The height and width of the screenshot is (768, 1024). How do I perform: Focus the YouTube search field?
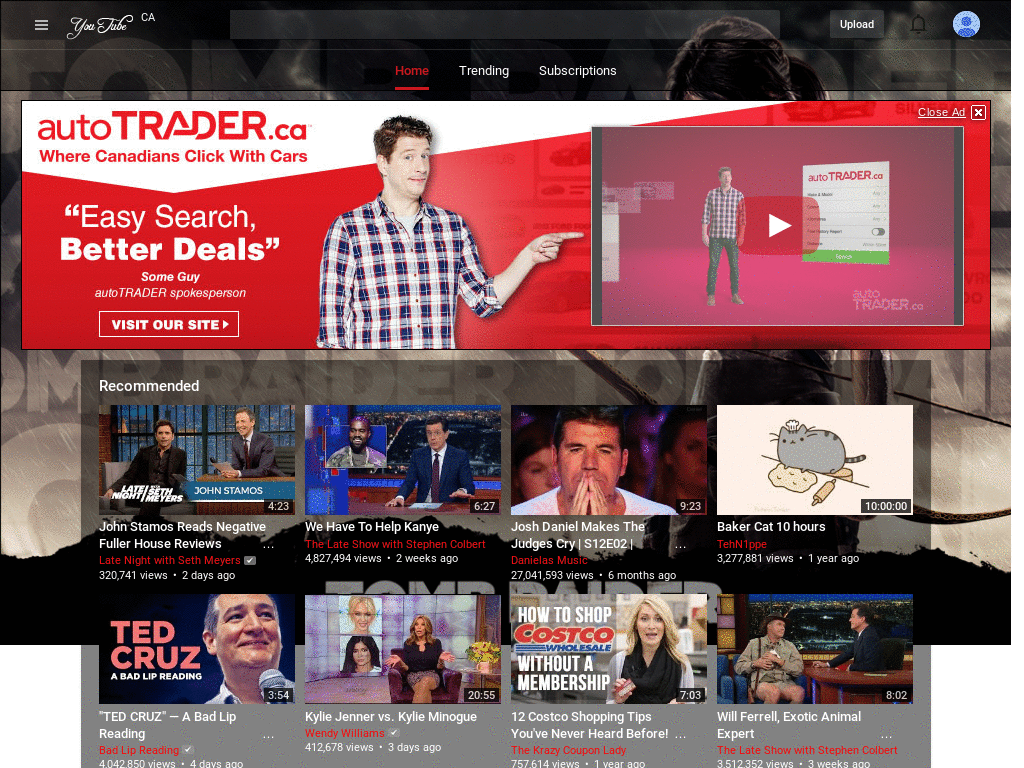click(x=505, y=24)
